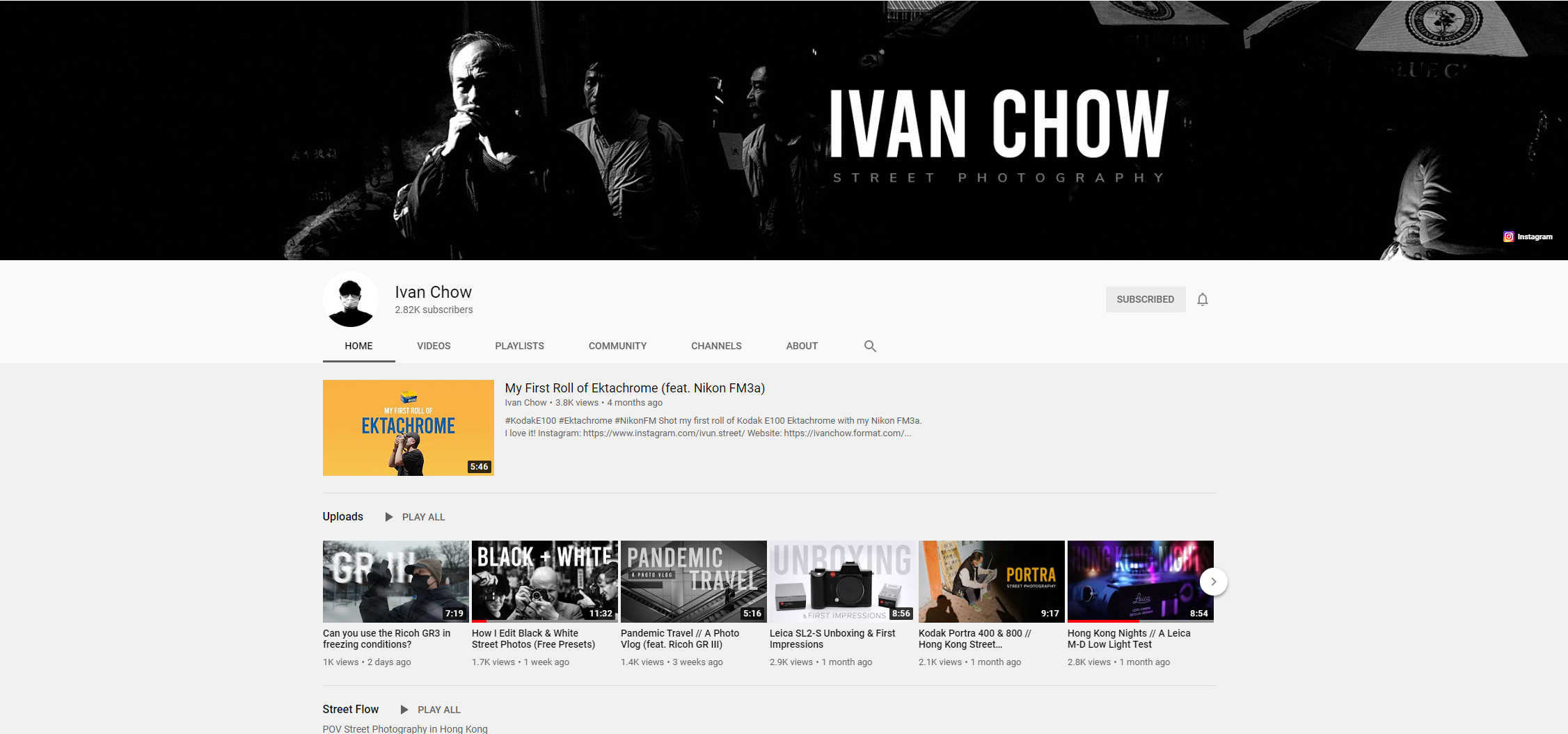Toggle the Subscribed button
1568x734 pixels.
(1146, 299)
